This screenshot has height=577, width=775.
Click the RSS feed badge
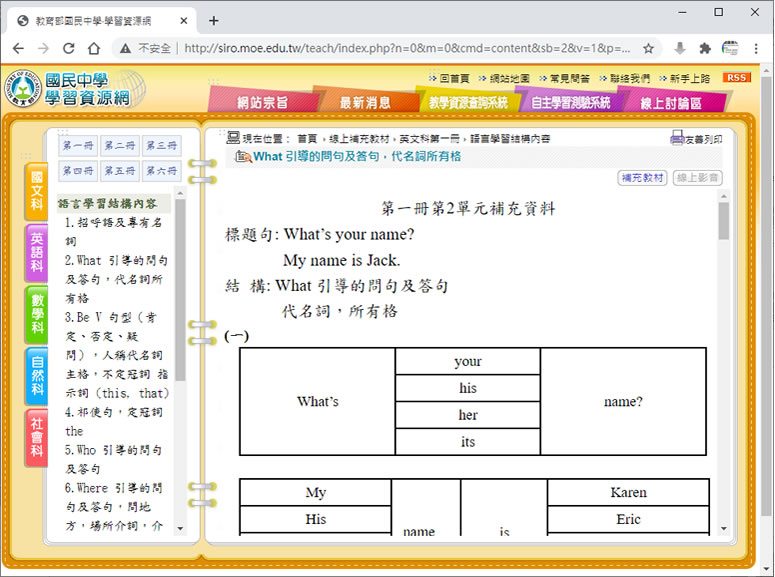point(737,78)
